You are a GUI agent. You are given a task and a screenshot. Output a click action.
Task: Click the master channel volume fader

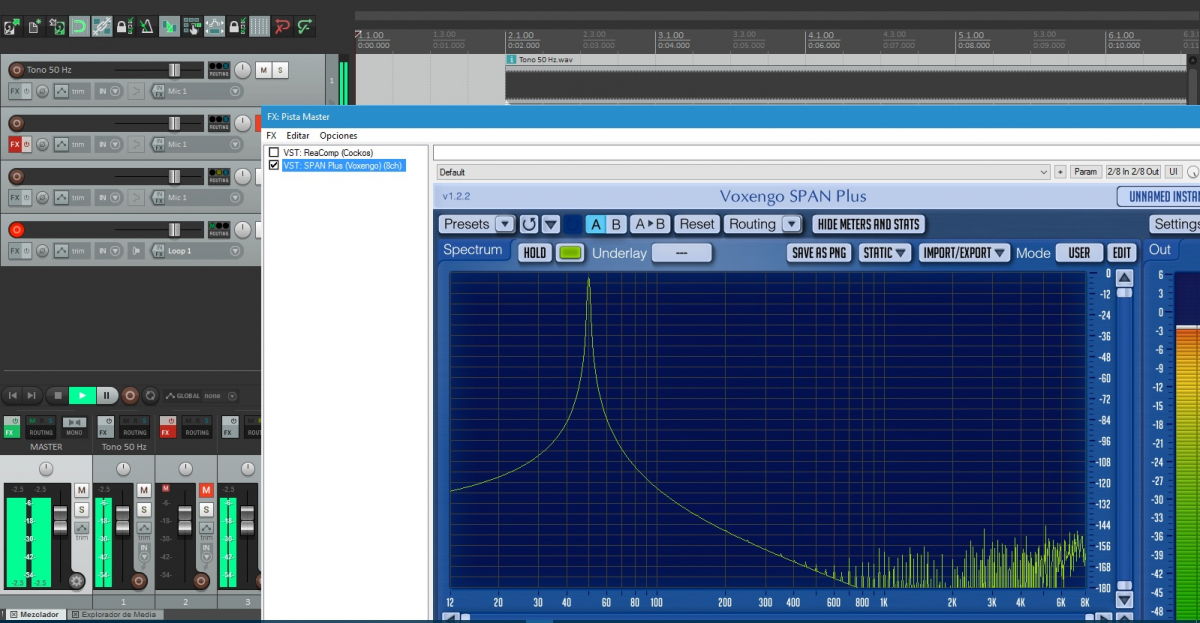pyautogui.click(x=60, y=518)
